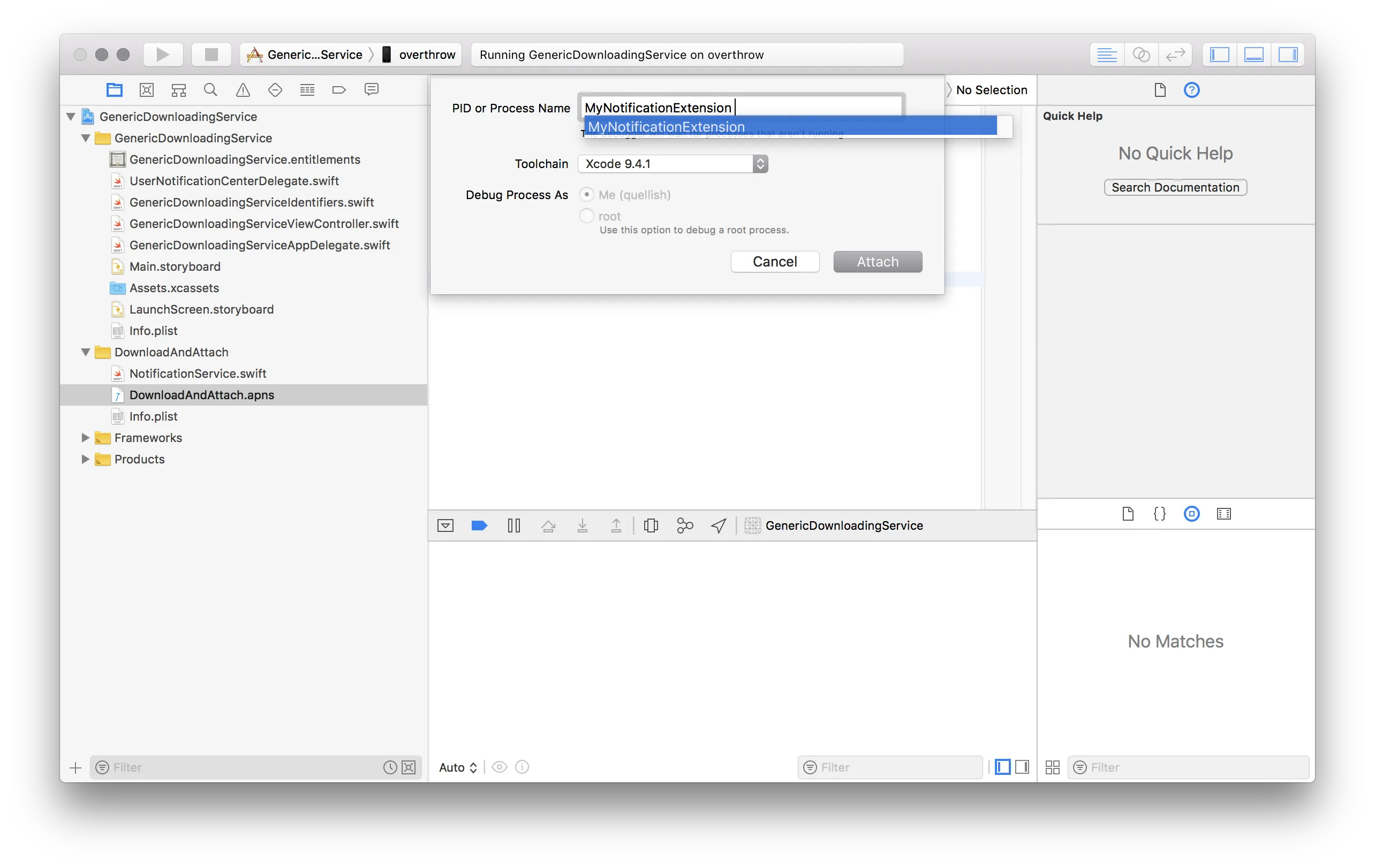Open the Breakpoint navigator icon
The width and height of the screenshot is (1375, 868).
tap(339, 89)
